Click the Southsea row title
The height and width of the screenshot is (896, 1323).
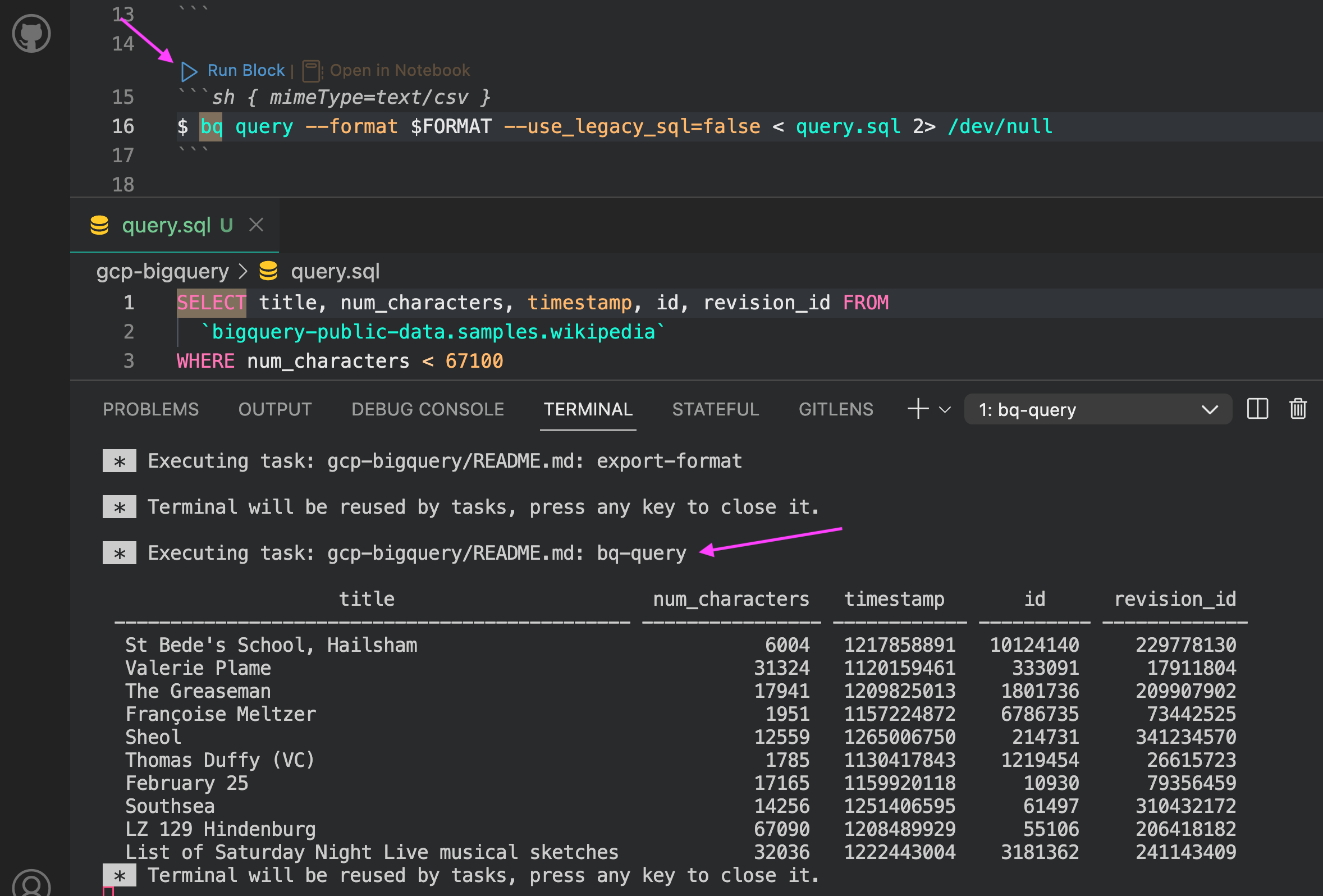point(170,807)
